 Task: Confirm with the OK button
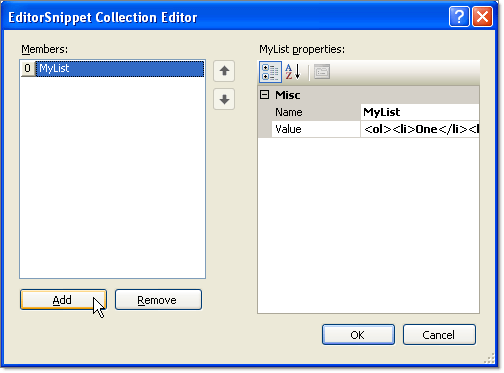[358, 335]
